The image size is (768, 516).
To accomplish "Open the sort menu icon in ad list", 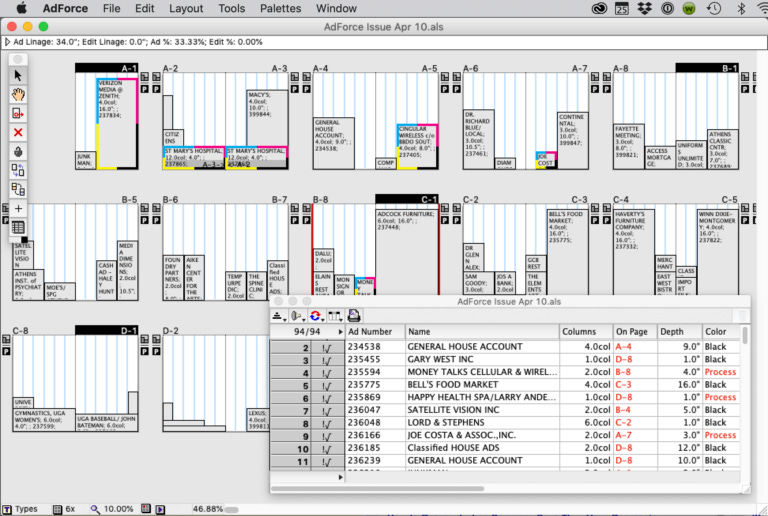I will (278, 316).
